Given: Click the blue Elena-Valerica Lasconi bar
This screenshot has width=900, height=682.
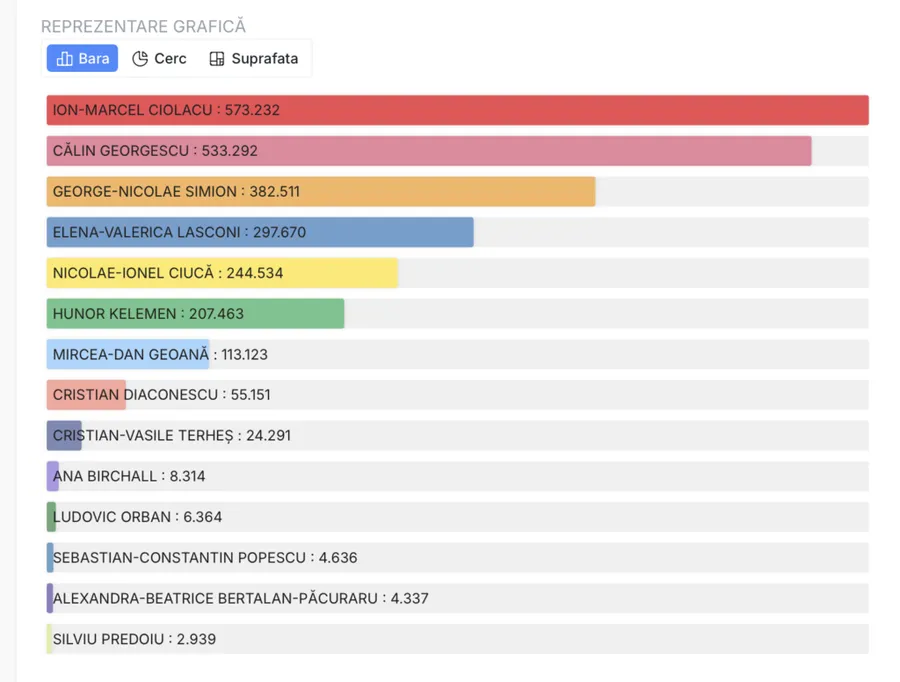Looking at the screenshot, I should point(260,232).
